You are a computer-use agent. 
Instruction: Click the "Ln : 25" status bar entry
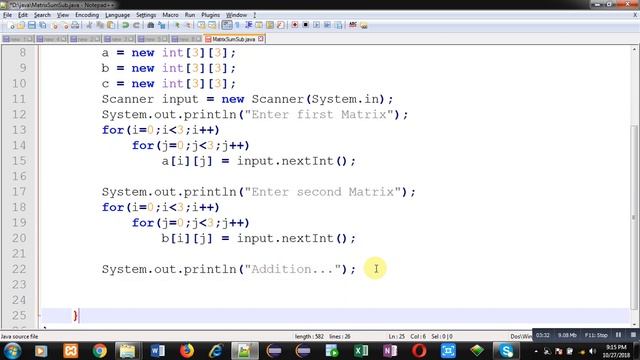[396, 337]
